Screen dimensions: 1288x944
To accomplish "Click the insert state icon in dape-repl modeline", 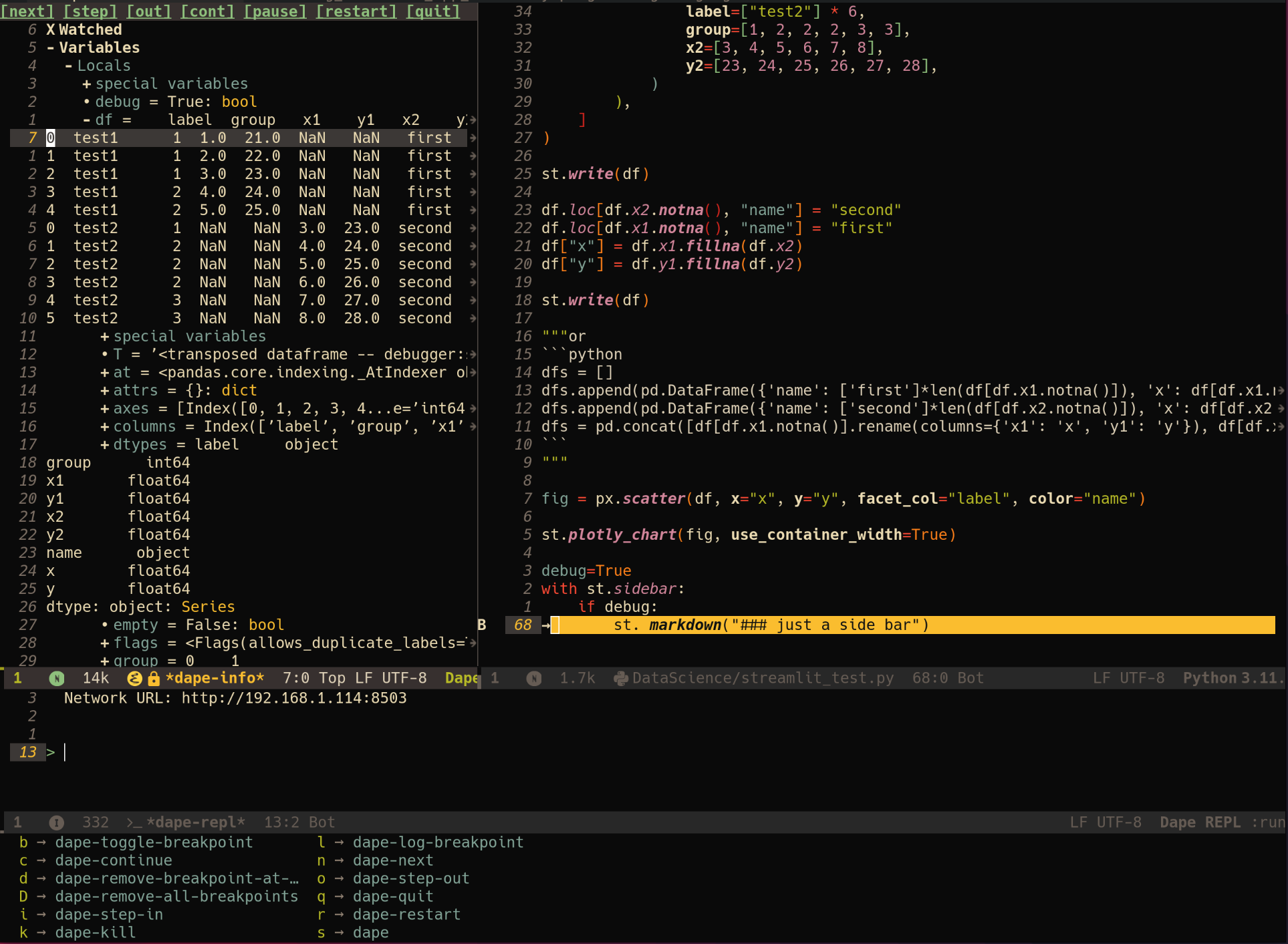I will click(57, 822).
